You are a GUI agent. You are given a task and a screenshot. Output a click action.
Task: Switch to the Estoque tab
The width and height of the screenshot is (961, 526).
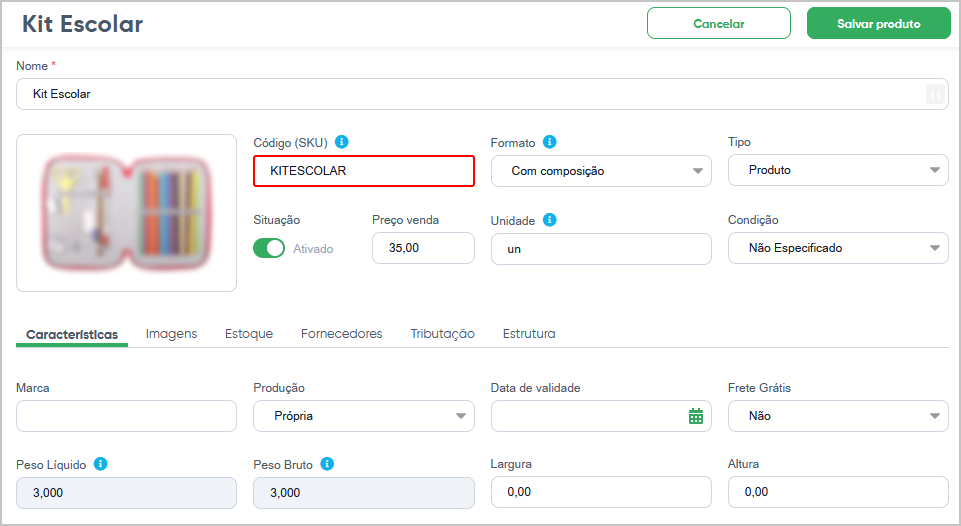coord(249,334)
